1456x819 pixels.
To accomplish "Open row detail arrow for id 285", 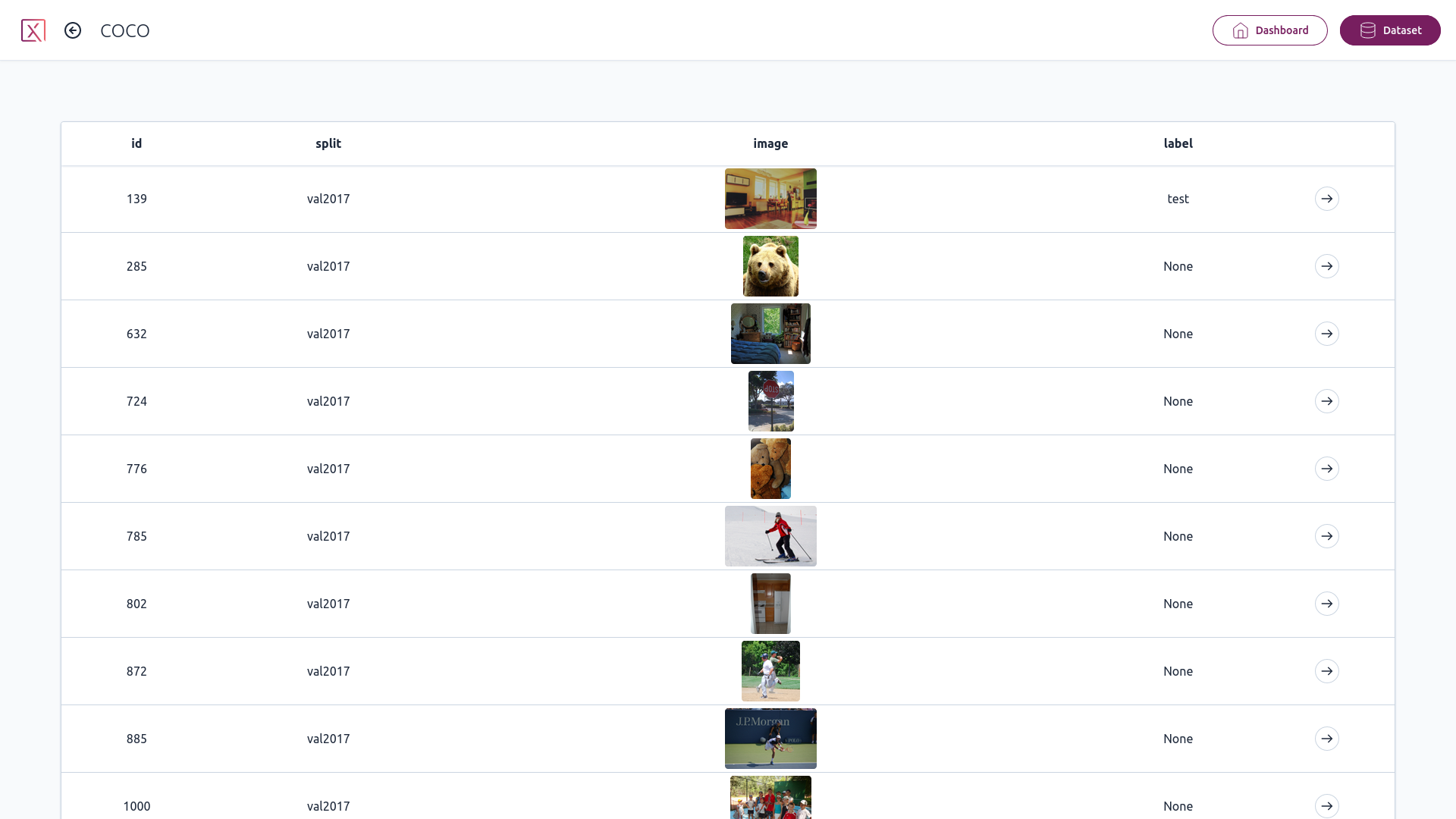I will [x=1327, y=266].
